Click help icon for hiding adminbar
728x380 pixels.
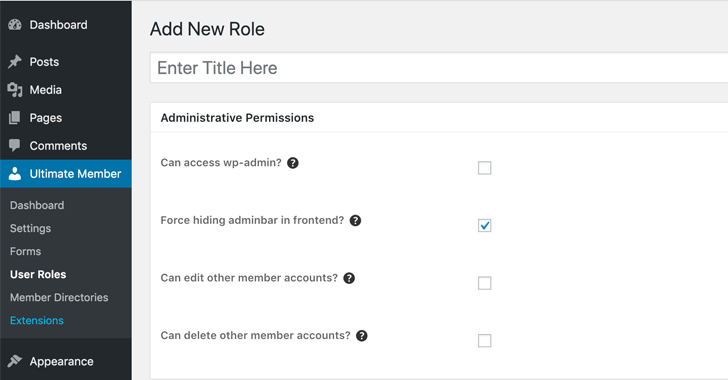pos(355,221)
